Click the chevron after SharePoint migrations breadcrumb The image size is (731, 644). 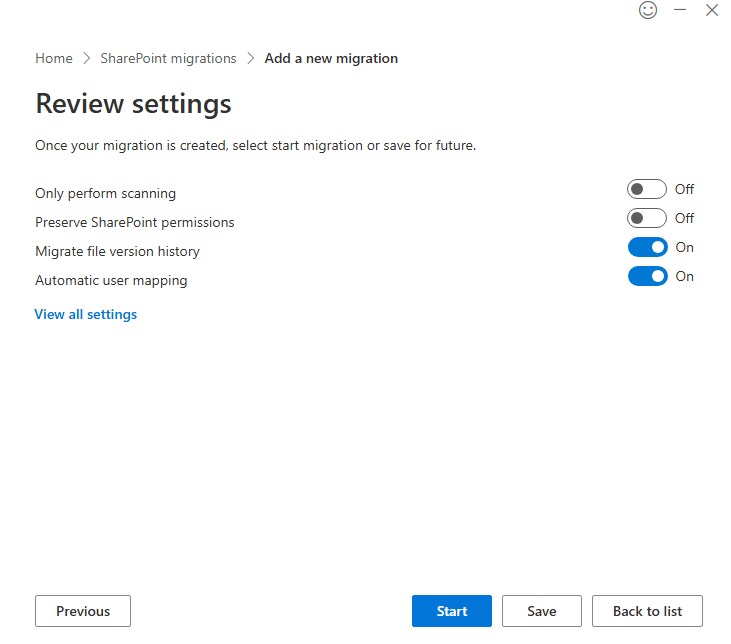251,59
